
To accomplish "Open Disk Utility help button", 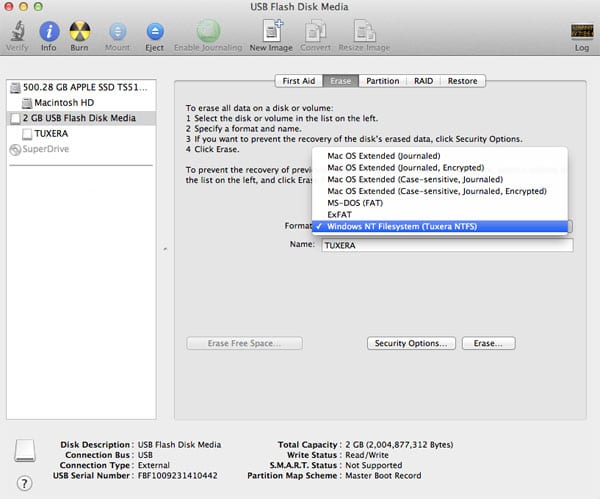I will [24, 483].
